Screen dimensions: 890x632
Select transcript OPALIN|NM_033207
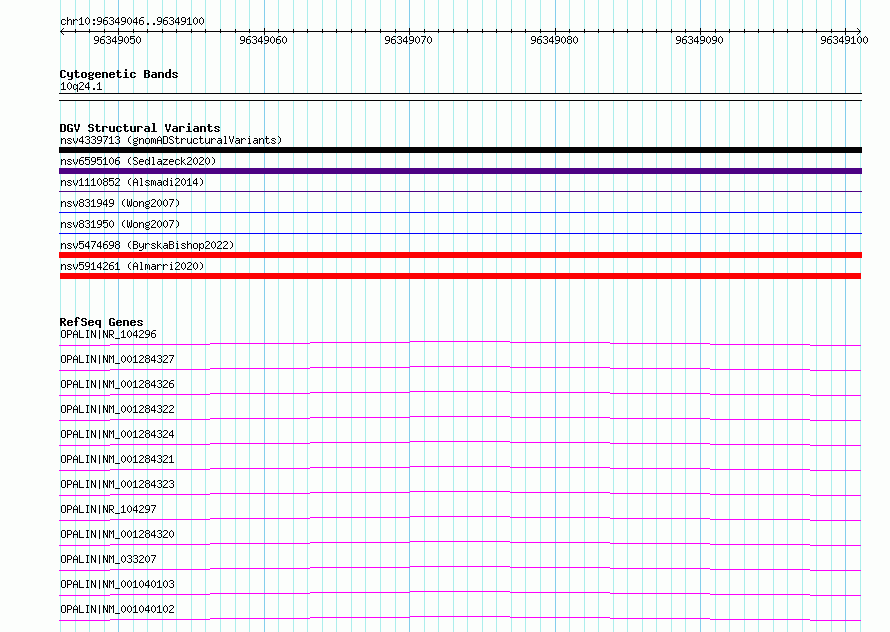[108, 559]
